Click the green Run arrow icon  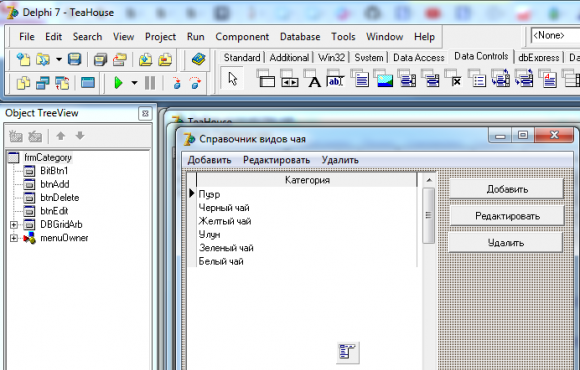pyautogui.click(x=118, y=83)
